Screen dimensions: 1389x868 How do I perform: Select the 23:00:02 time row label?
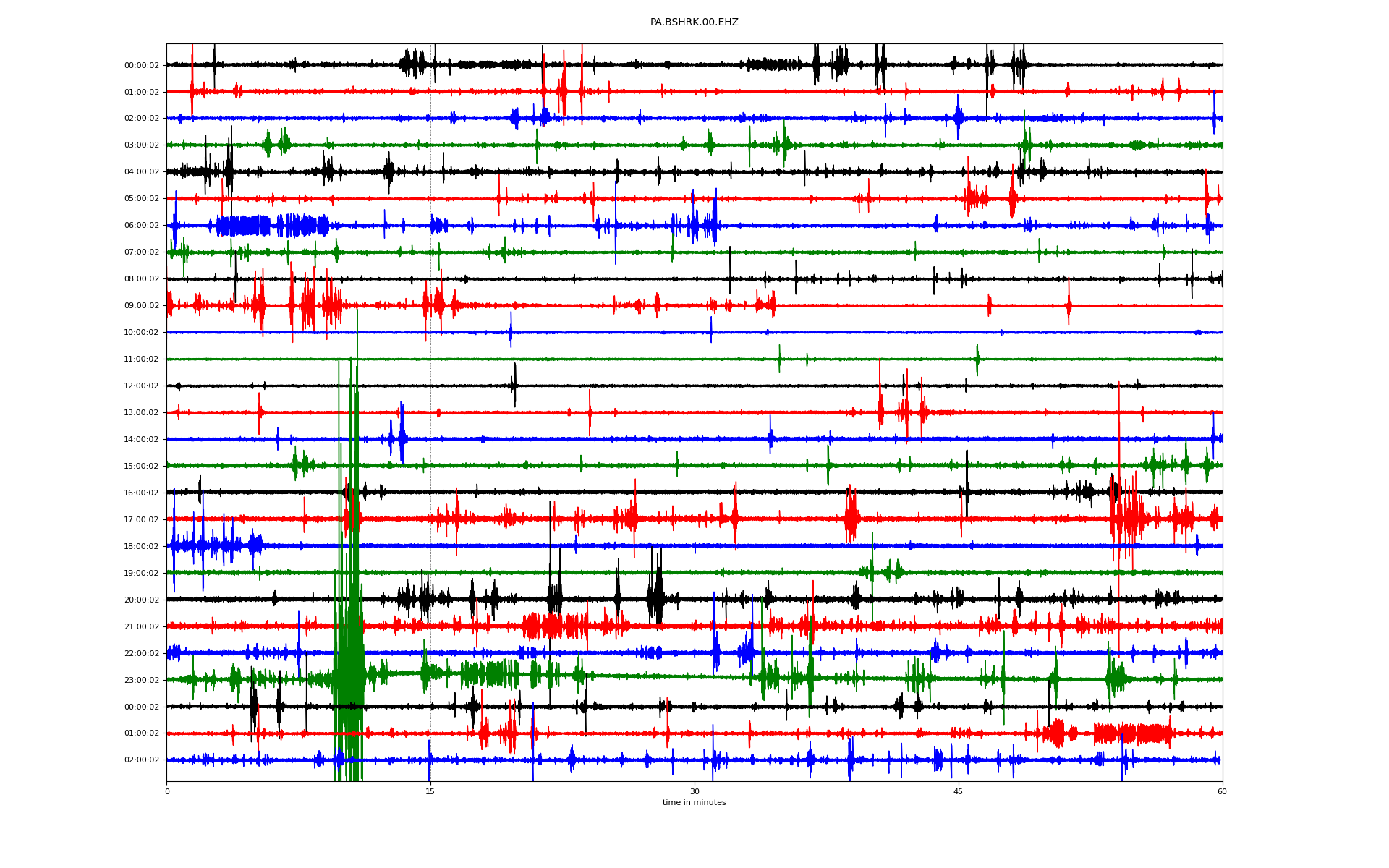pyautogui.click(x=142, y=681)
